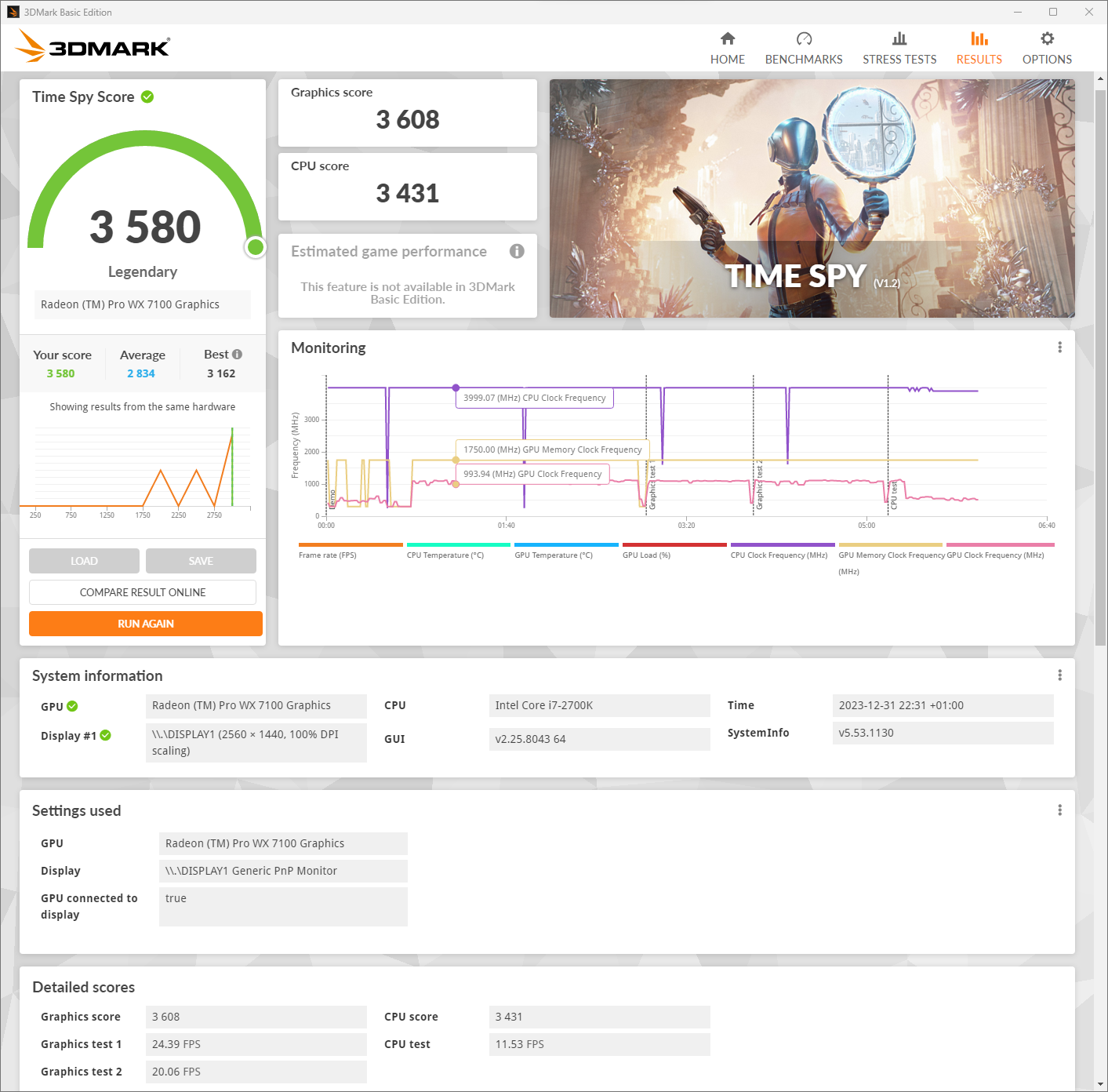Click the vertical scrollbar thumb
1108x1092 pixels.
pyautogui.click(x=1100, y=369)
